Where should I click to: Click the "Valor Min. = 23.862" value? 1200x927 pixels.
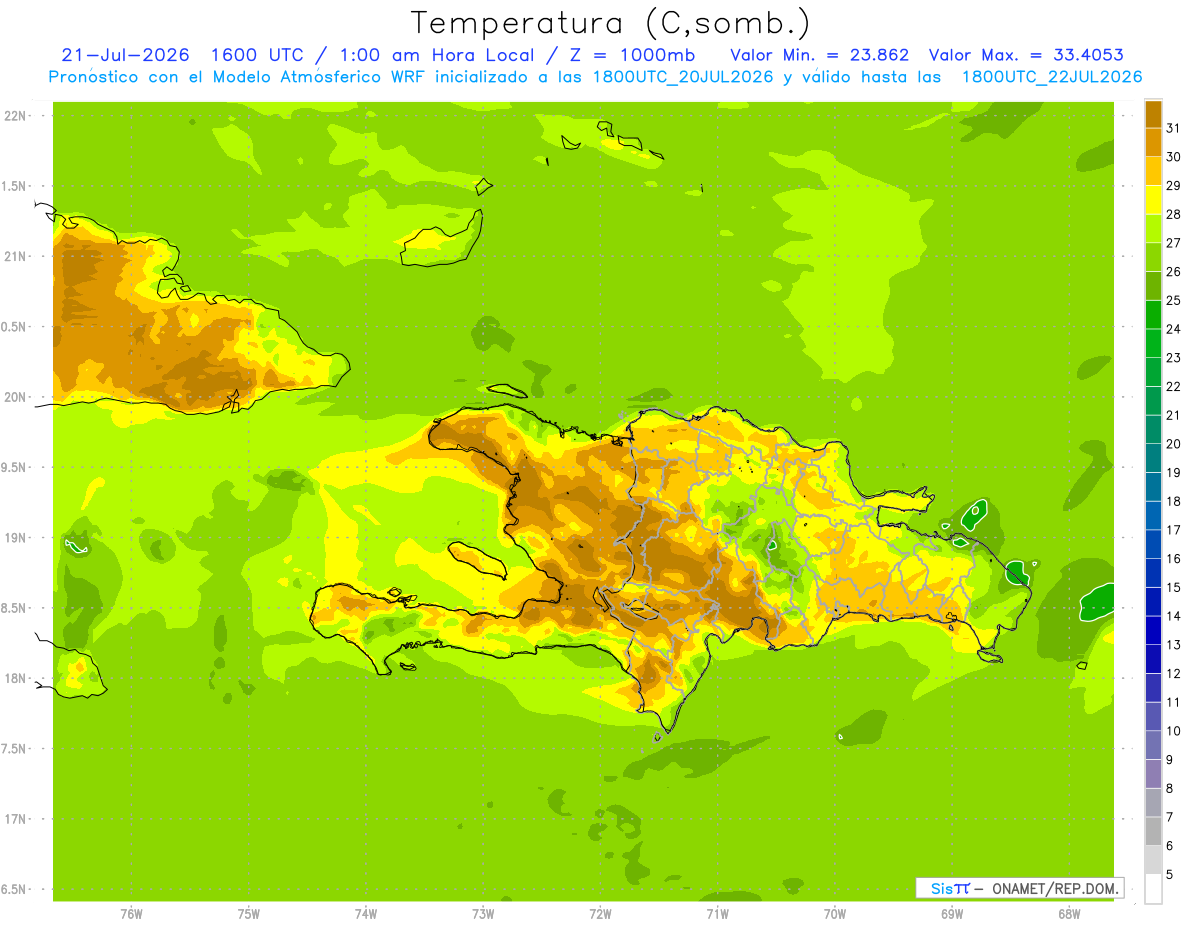(x=820, y=55)
